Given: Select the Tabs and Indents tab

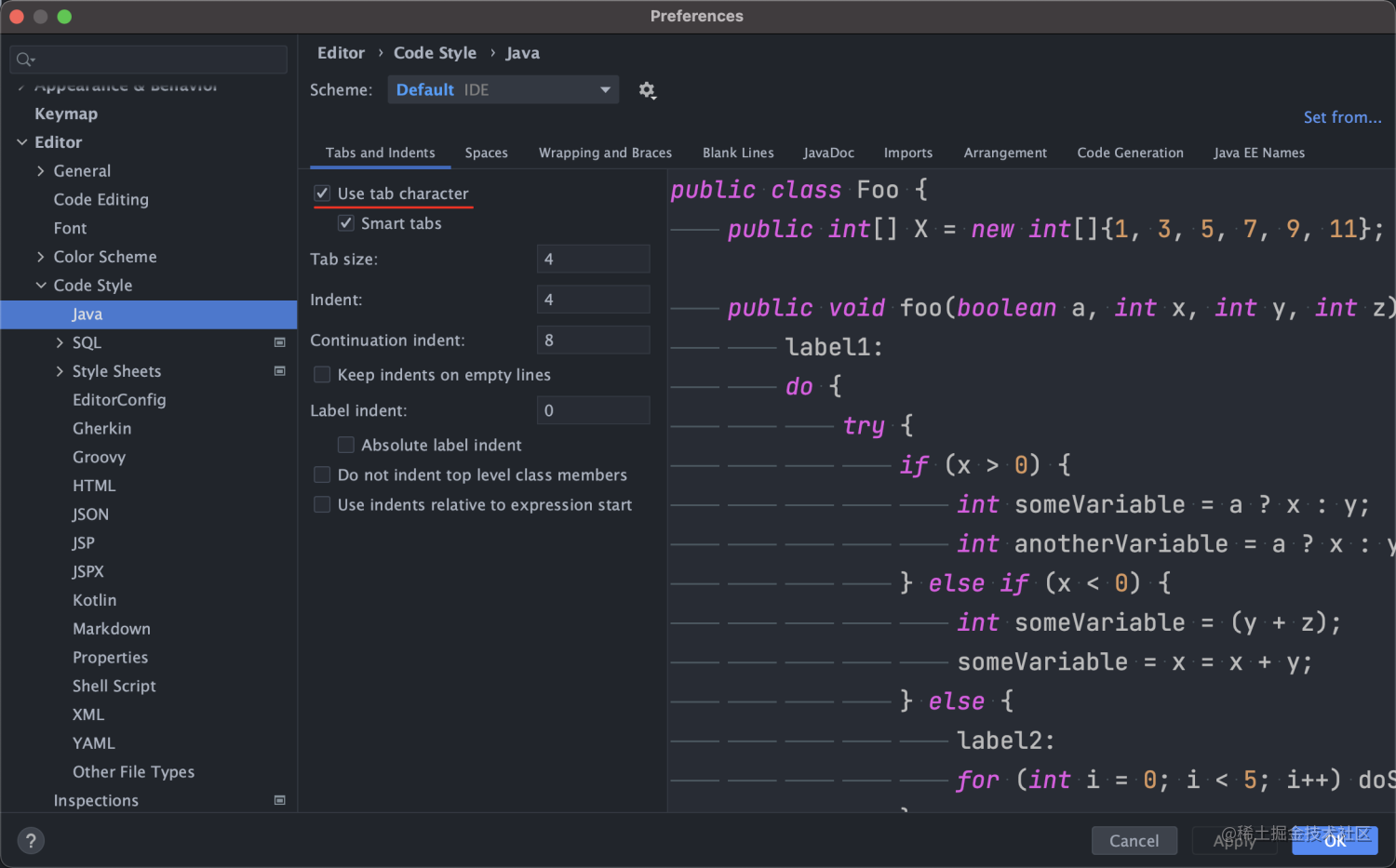Looking at the screenshot, I should pyautogui.click(x=380, y=153).
